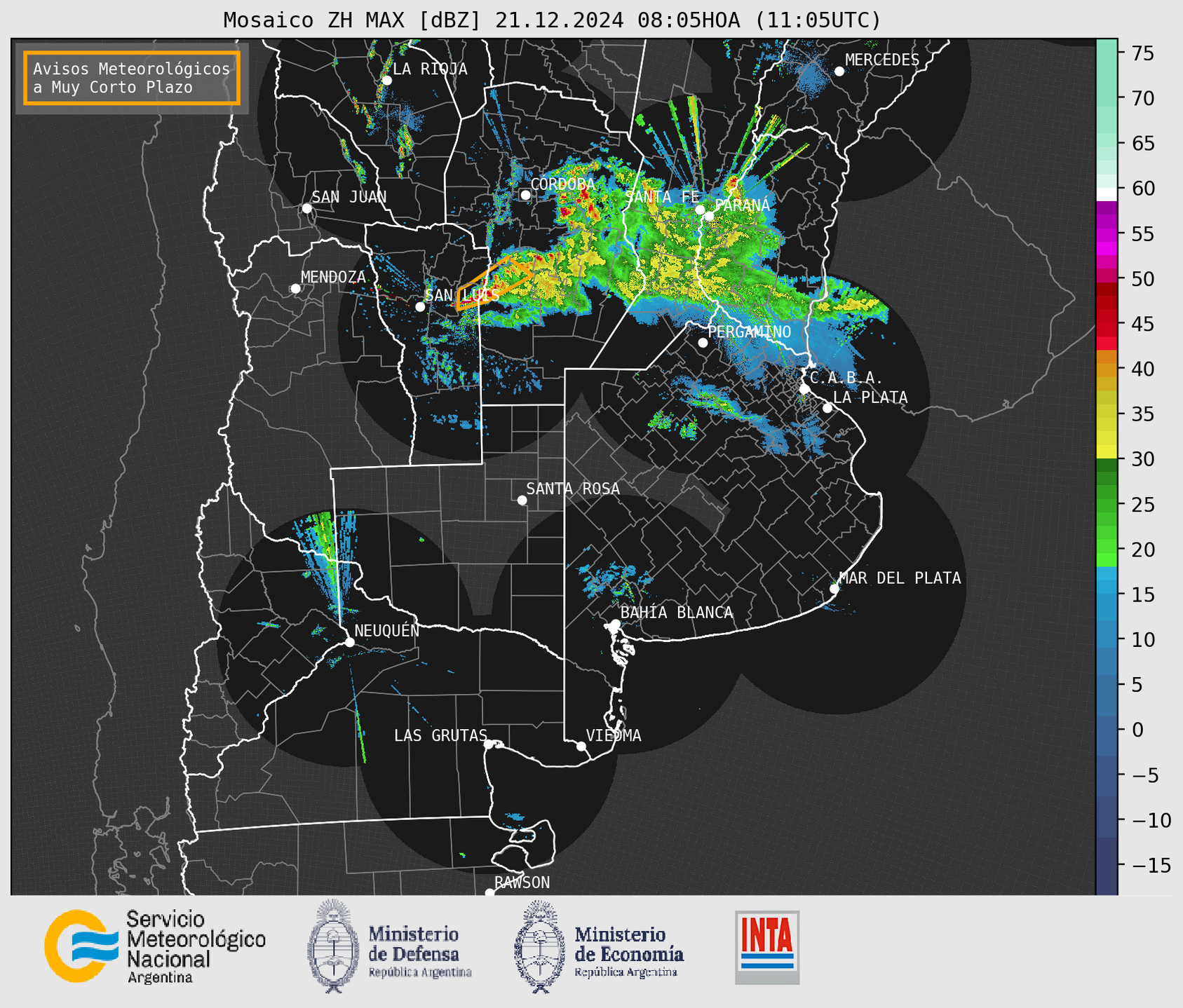
Task: Click the Ministerio de Economía emblem
Action: 540,946
